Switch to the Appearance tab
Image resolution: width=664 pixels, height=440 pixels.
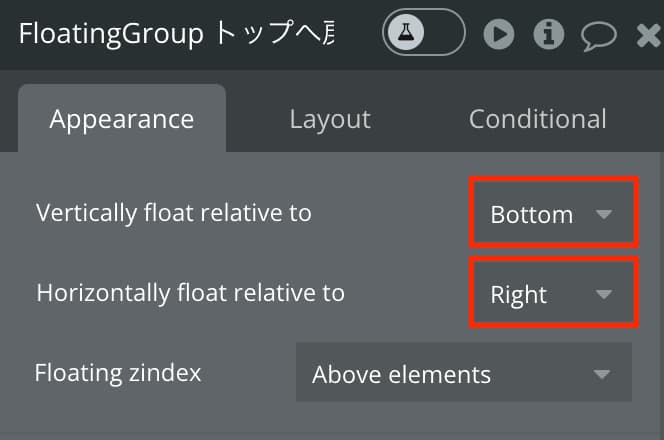click(x=122, y=119)
